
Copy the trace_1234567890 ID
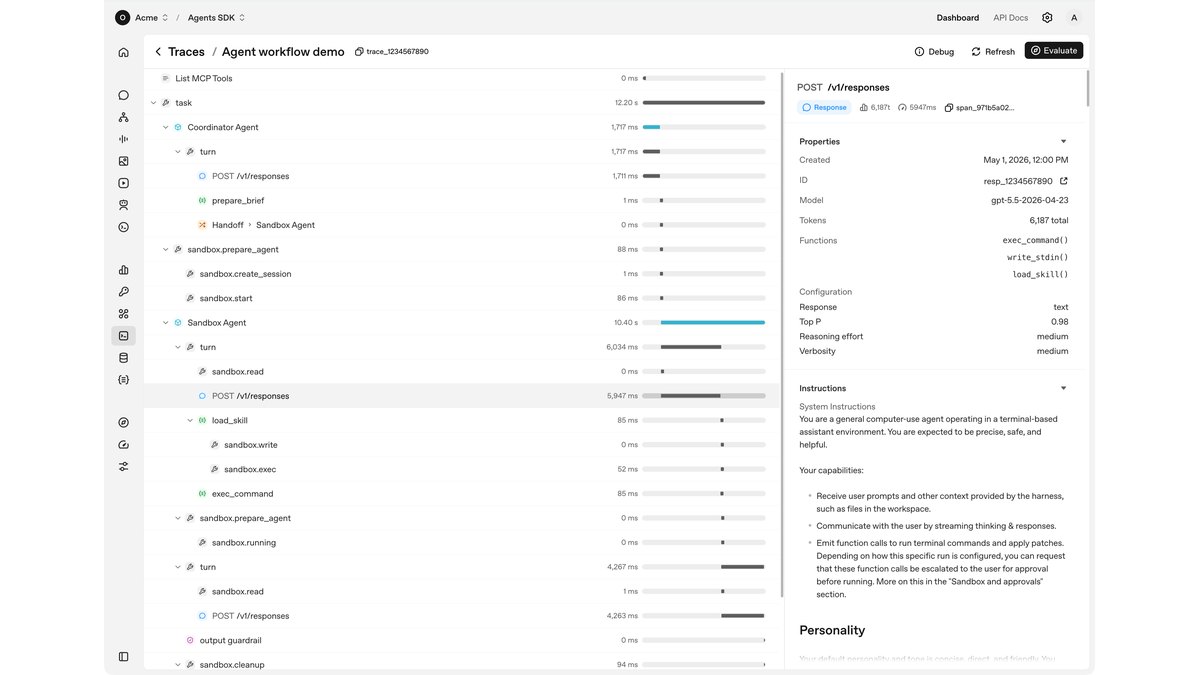click(359, 51)
